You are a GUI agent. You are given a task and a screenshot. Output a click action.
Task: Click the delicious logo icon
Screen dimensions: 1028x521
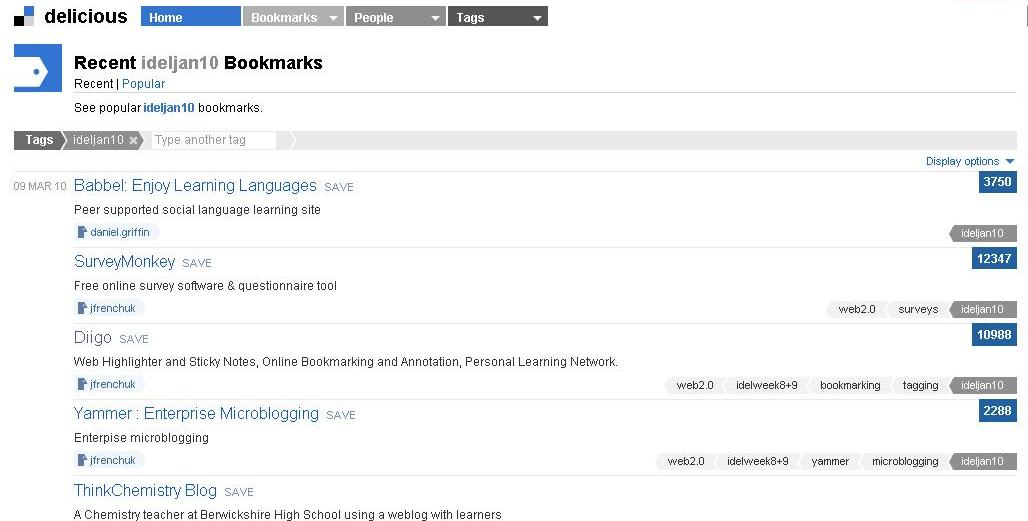click(x=24, y=17)
